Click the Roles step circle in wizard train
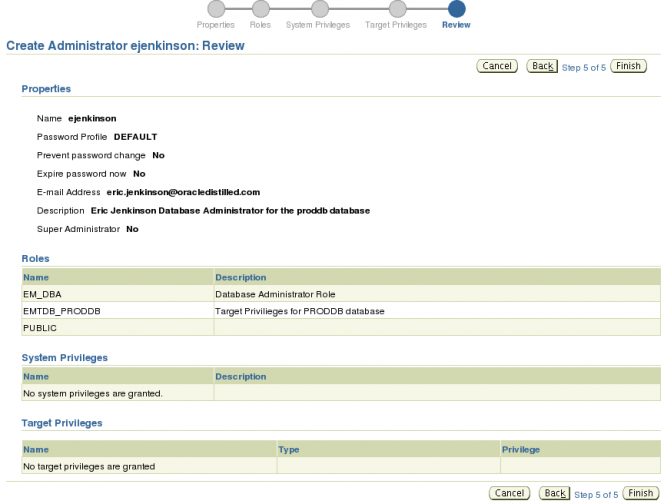The image size is (664, 504). 260,8
